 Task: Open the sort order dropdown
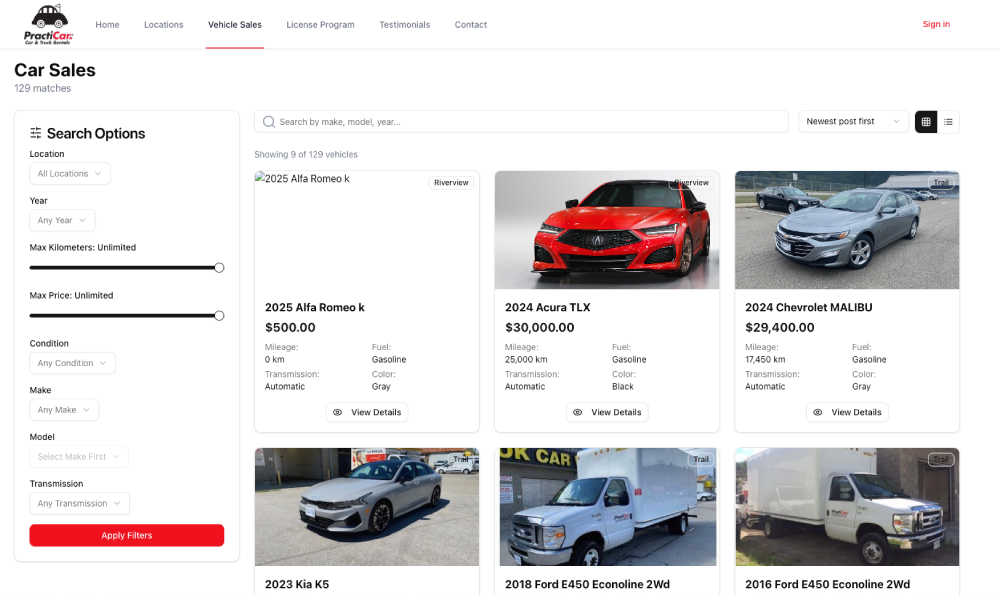click(x=853, y=122)
